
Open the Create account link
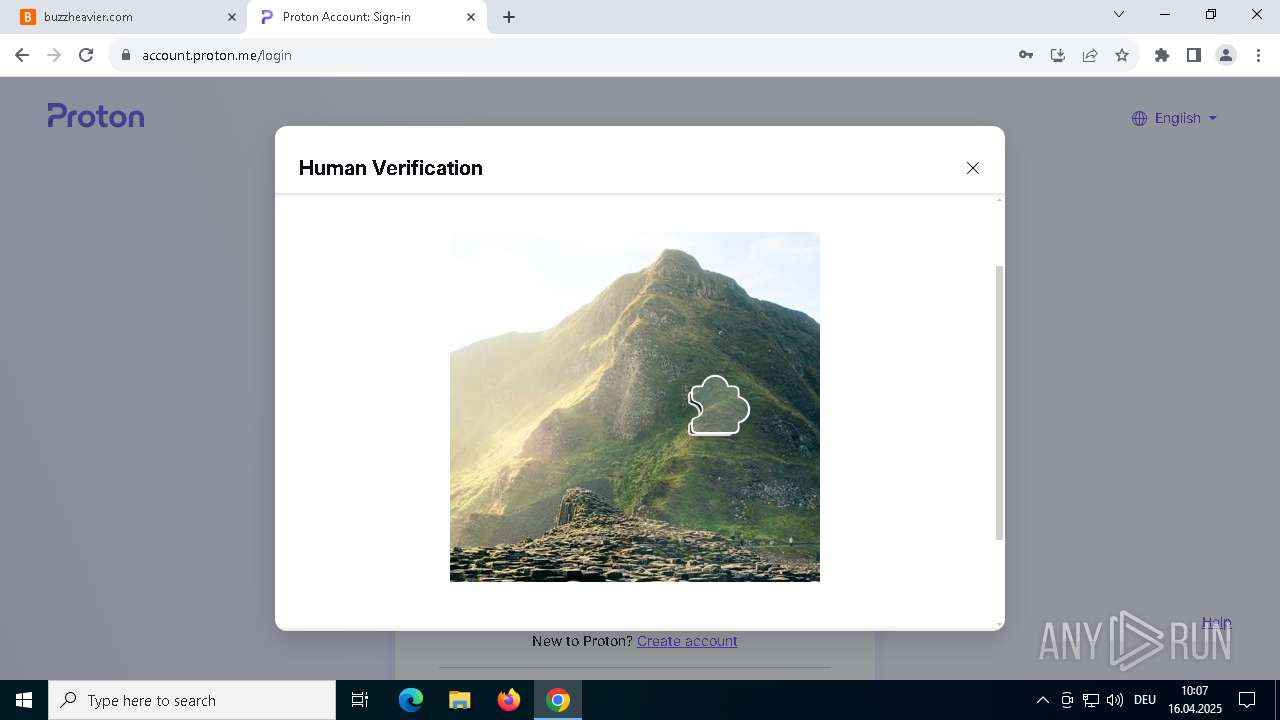pos(687,641)
